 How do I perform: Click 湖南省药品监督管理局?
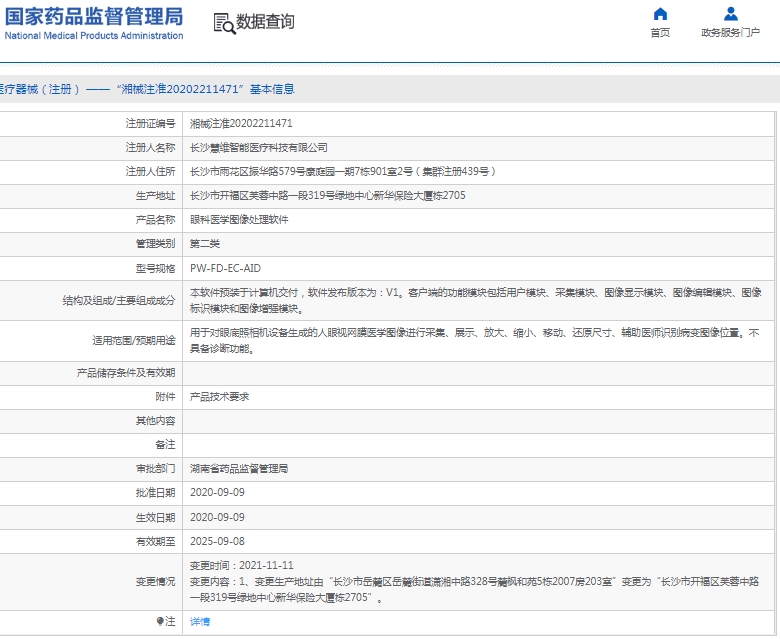239,468
